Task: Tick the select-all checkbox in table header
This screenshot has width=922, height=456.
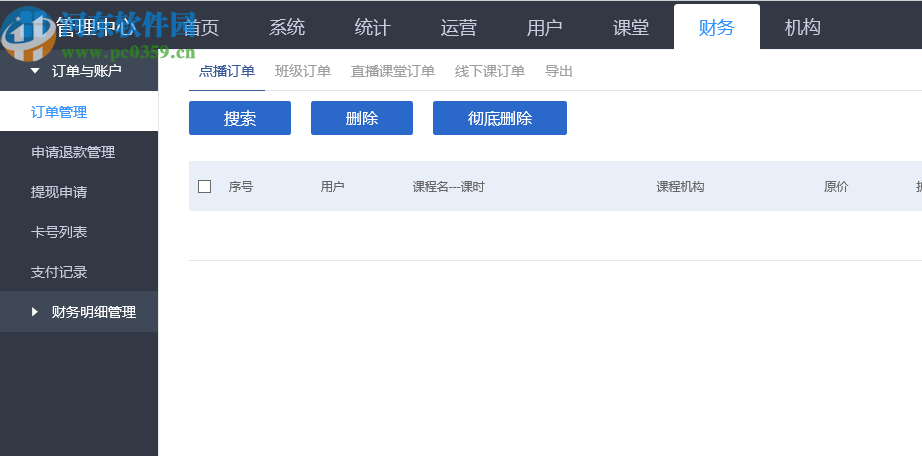Action: tap(205, 187)
